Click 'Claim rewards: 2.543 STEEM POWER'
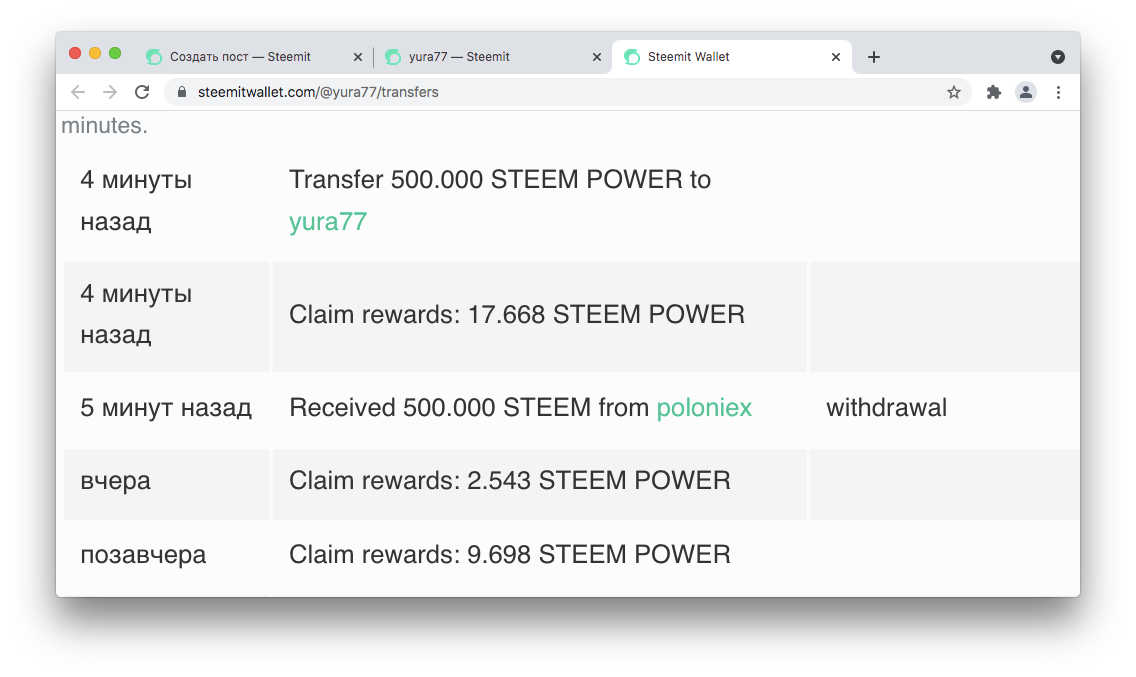The height and width of the screenshot is (677, 1136). pos(509,481)
